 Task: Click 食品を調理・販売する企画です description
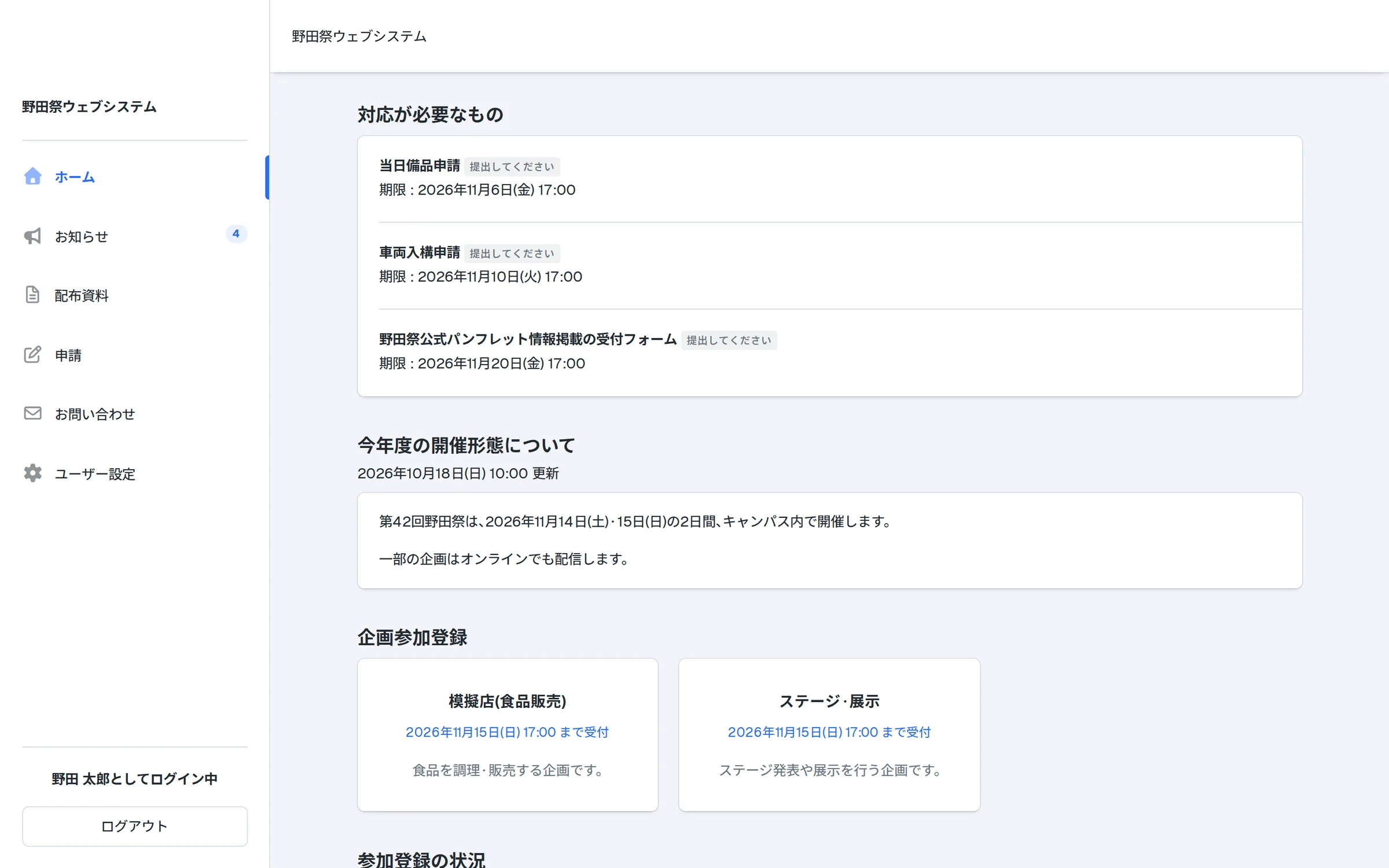click(508, 770)
